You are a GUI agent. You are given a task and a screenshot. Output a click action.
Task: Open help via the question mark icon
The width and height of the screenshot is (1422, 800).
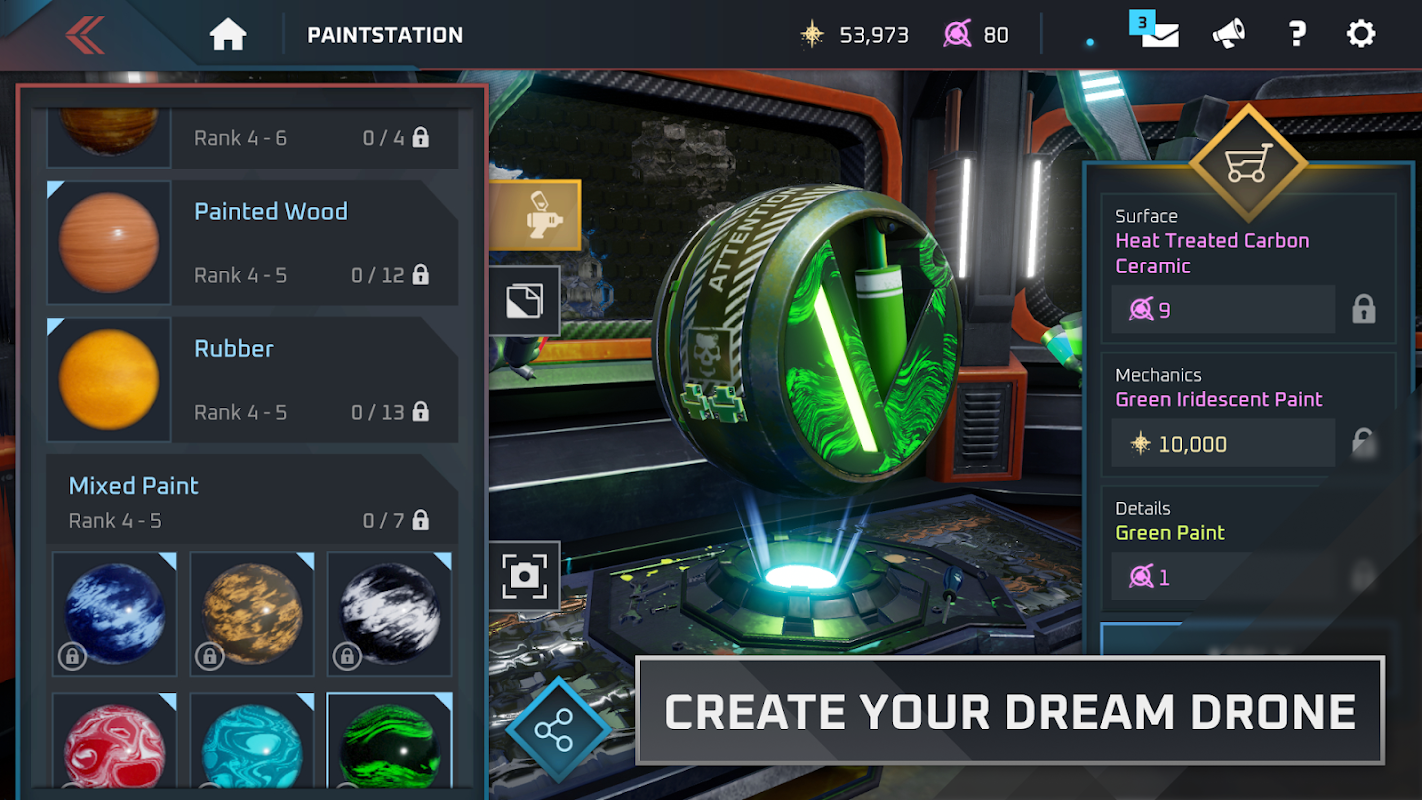pyautogui.click(x=1297, y=35)
